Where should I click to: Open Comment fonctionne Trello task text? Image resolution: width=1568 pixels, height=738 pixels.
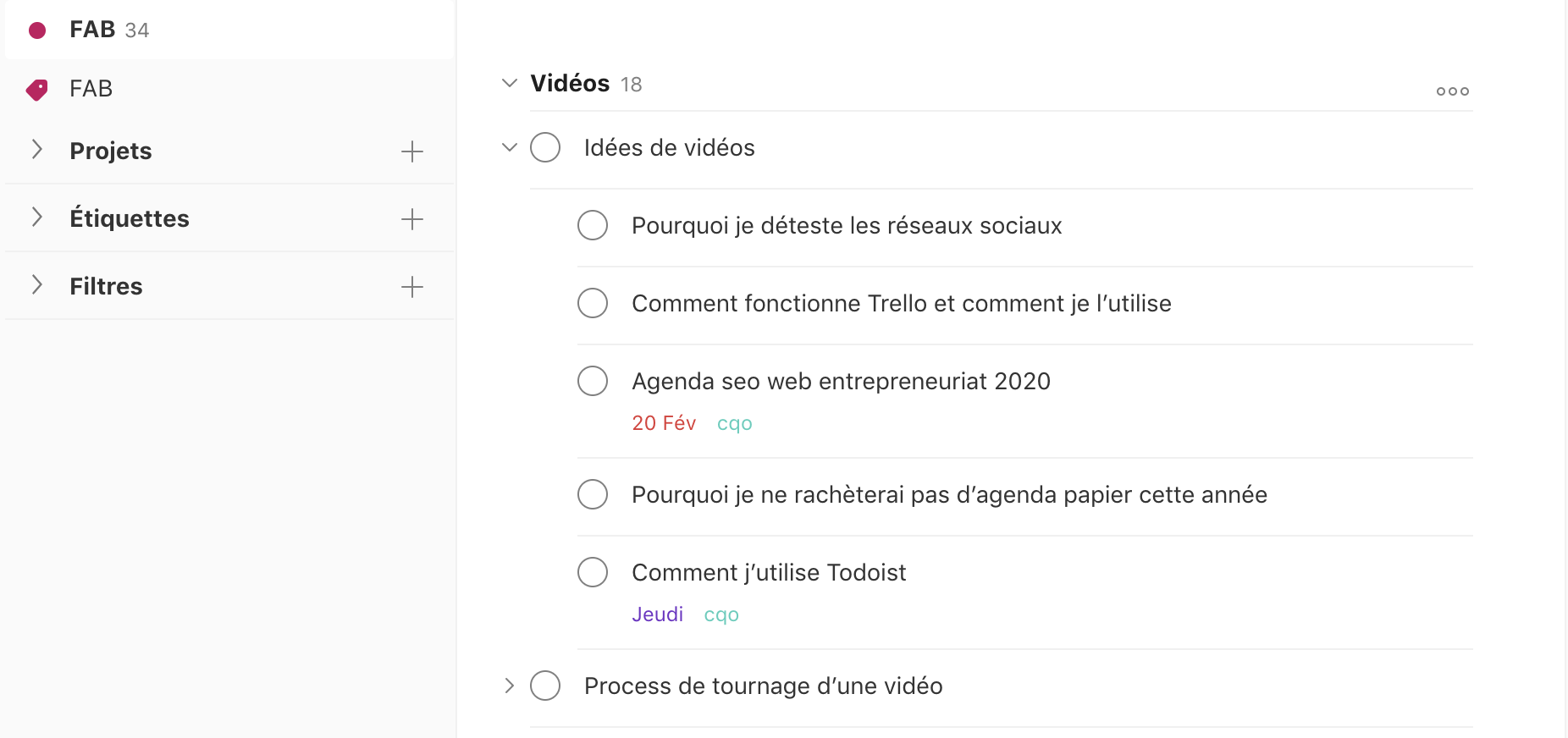(x=902, y=304)
